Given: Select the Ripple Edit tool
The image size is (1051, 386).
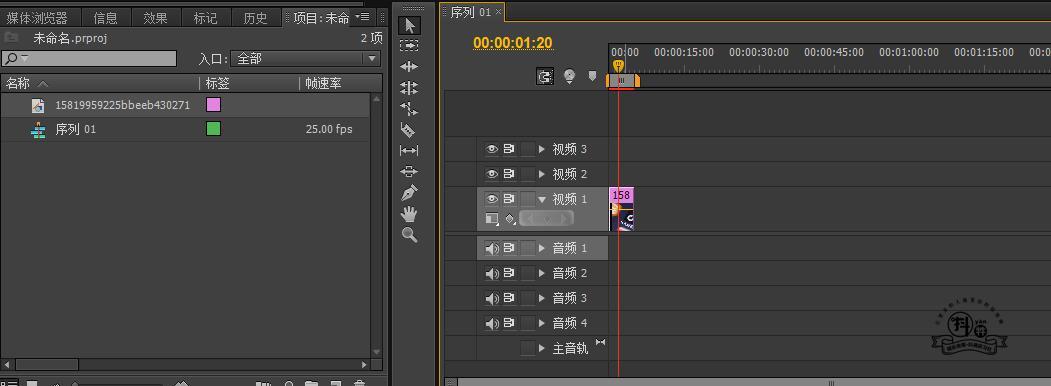Looking at the screenshot, I should tap(409, 66).
